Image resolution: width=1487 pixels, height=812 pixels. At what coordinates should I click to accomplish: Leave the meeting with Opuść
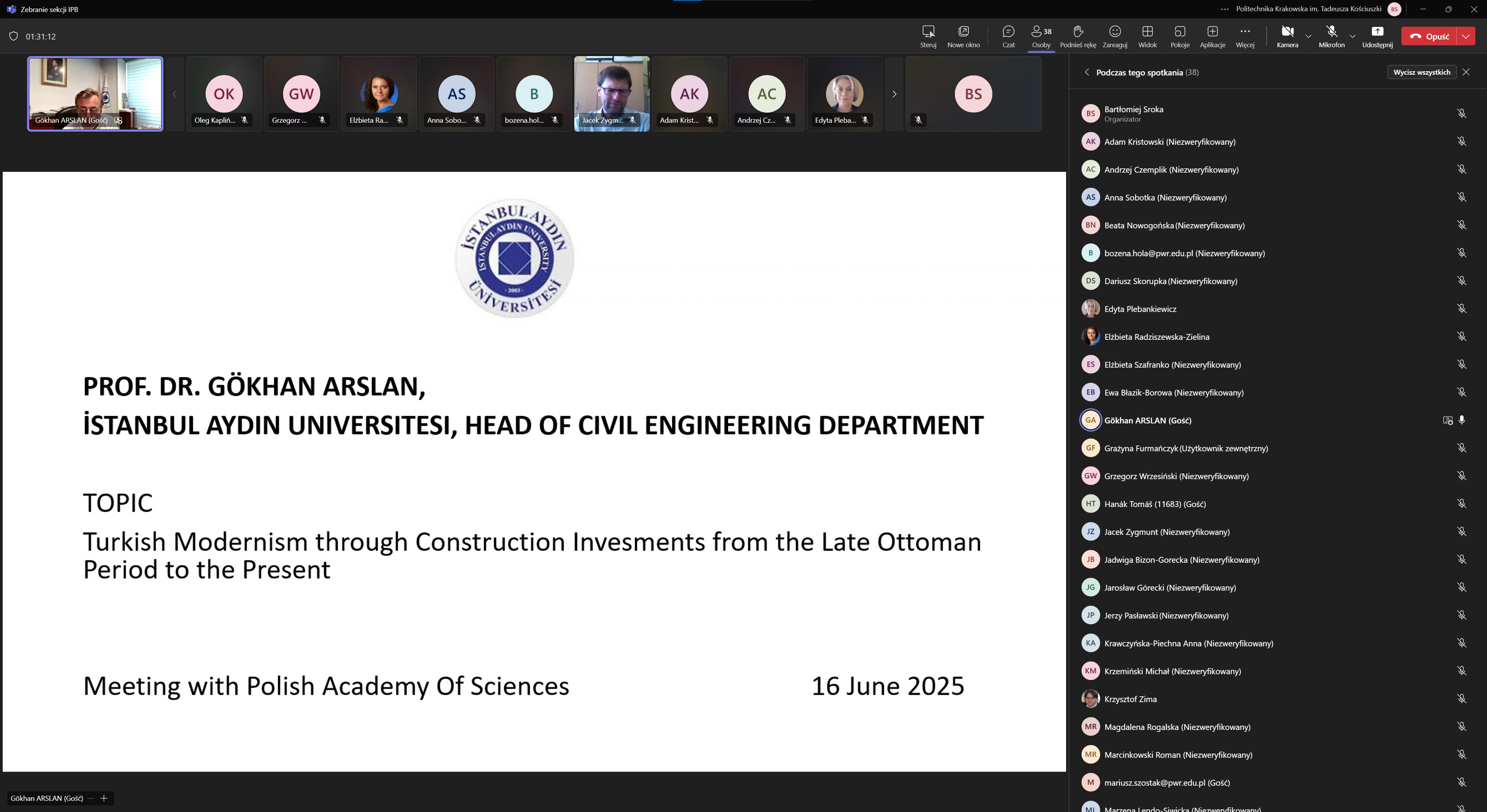click(1429, 36)
